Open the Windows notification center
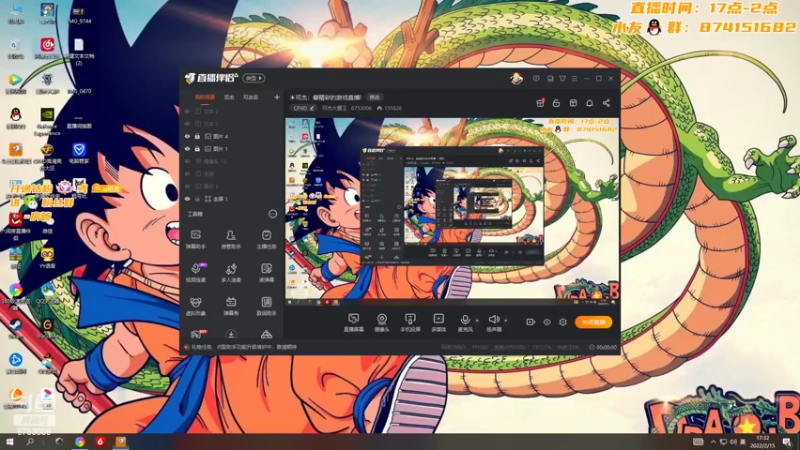800x450 pixels. coord(787,442)
